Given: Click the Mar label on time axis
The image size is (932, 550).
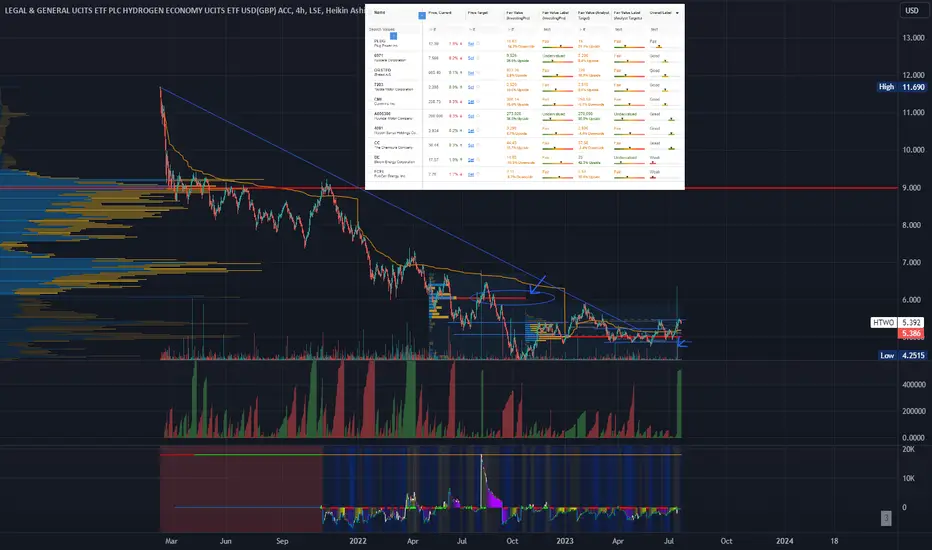Looking at the screenshot, I should (x=171, y=541).
